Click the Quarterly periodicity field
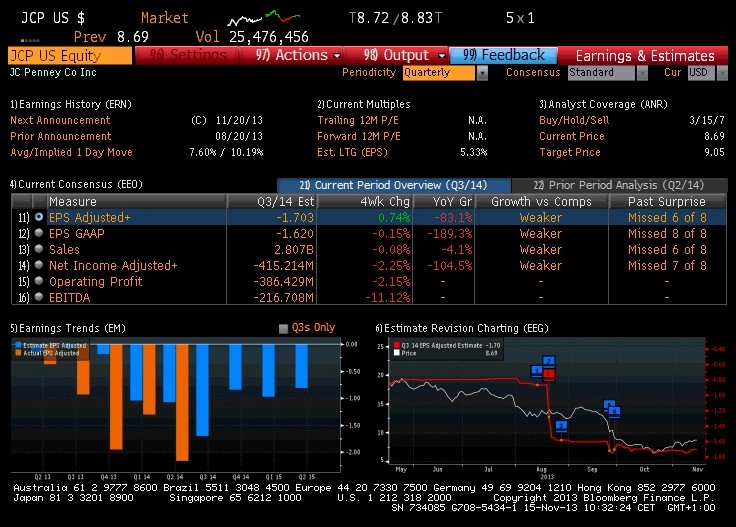 pos(439,73)
